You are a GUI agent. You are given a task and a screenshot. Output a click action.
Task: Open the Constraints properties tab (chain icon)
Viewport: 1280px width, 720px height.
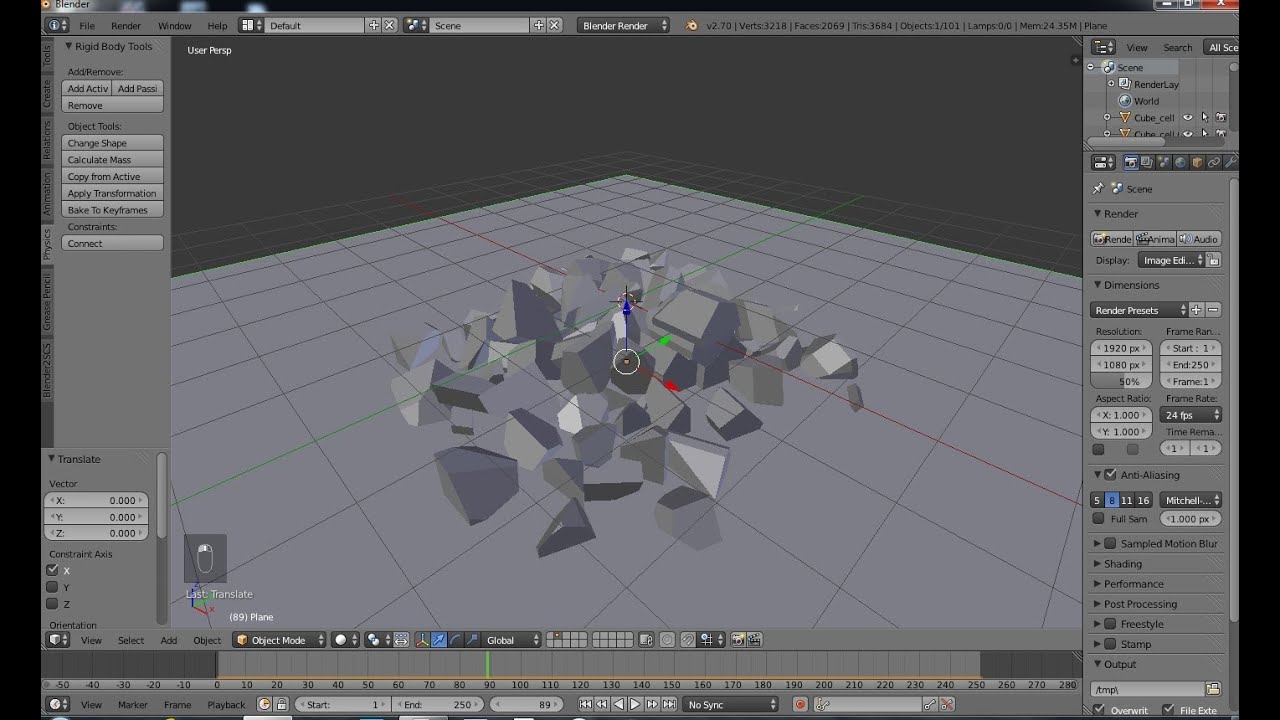point(1214,162)
